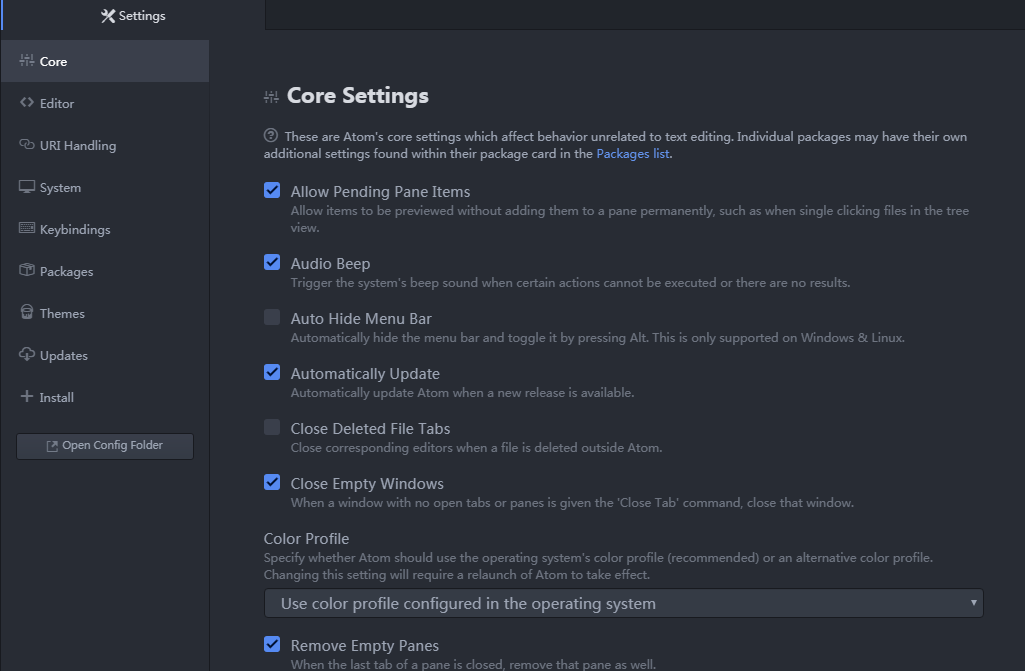The image size is (1025, 671).
Task: Click the Keybindings keyboard icon
Action: pos(26,228)
